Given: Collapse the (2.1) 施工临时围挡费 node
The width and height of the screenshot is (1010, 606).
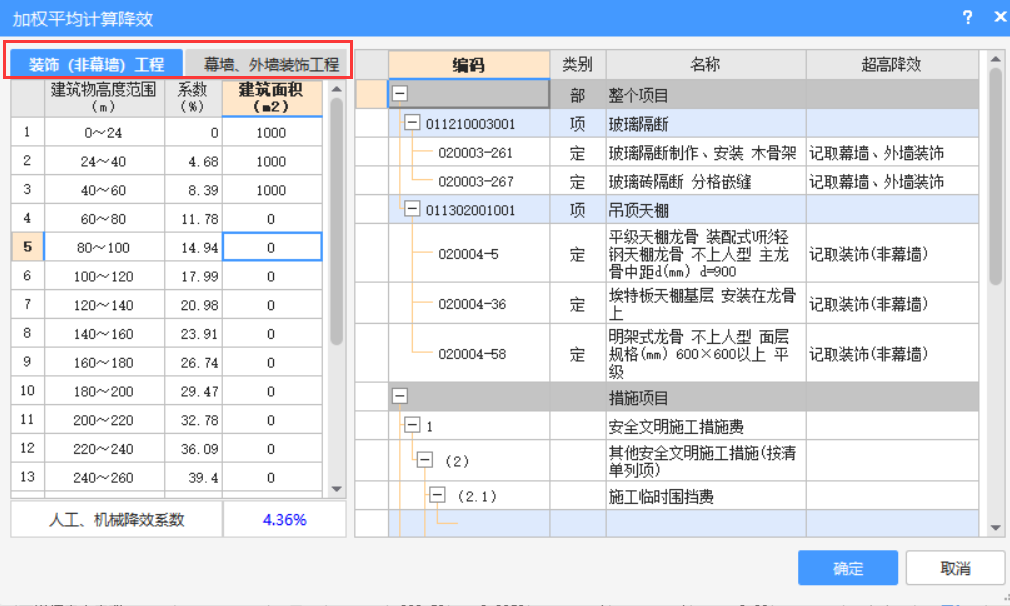Looking at the screenshot, I should click(437, 495).
